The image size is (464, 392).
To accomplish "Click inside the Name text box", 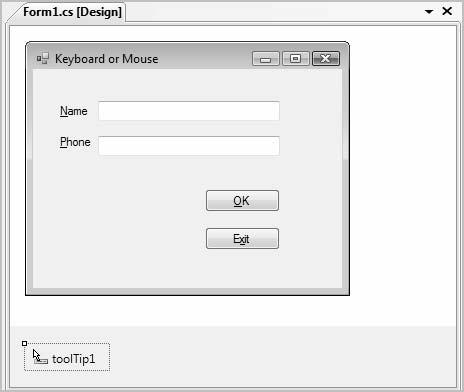I will 189,111.
